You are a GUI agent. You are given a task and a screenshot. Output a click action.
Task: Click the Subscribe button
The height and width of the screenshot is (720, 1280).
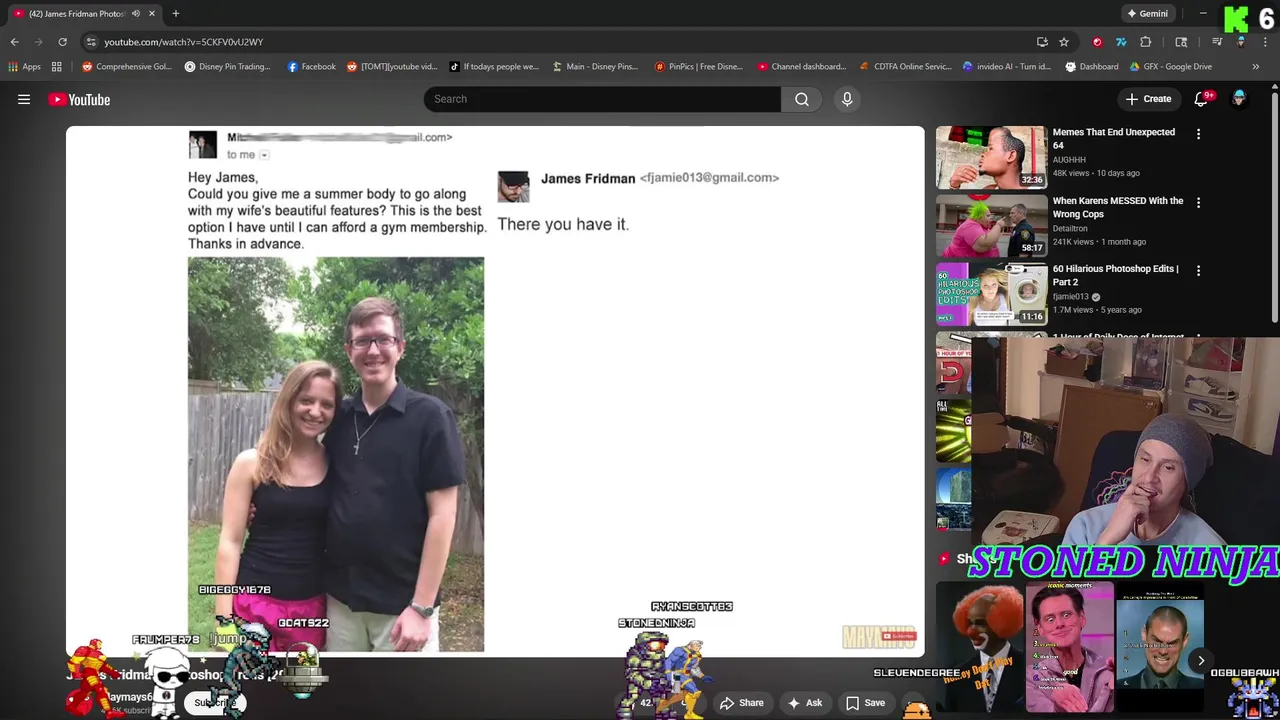click(214, 703)
